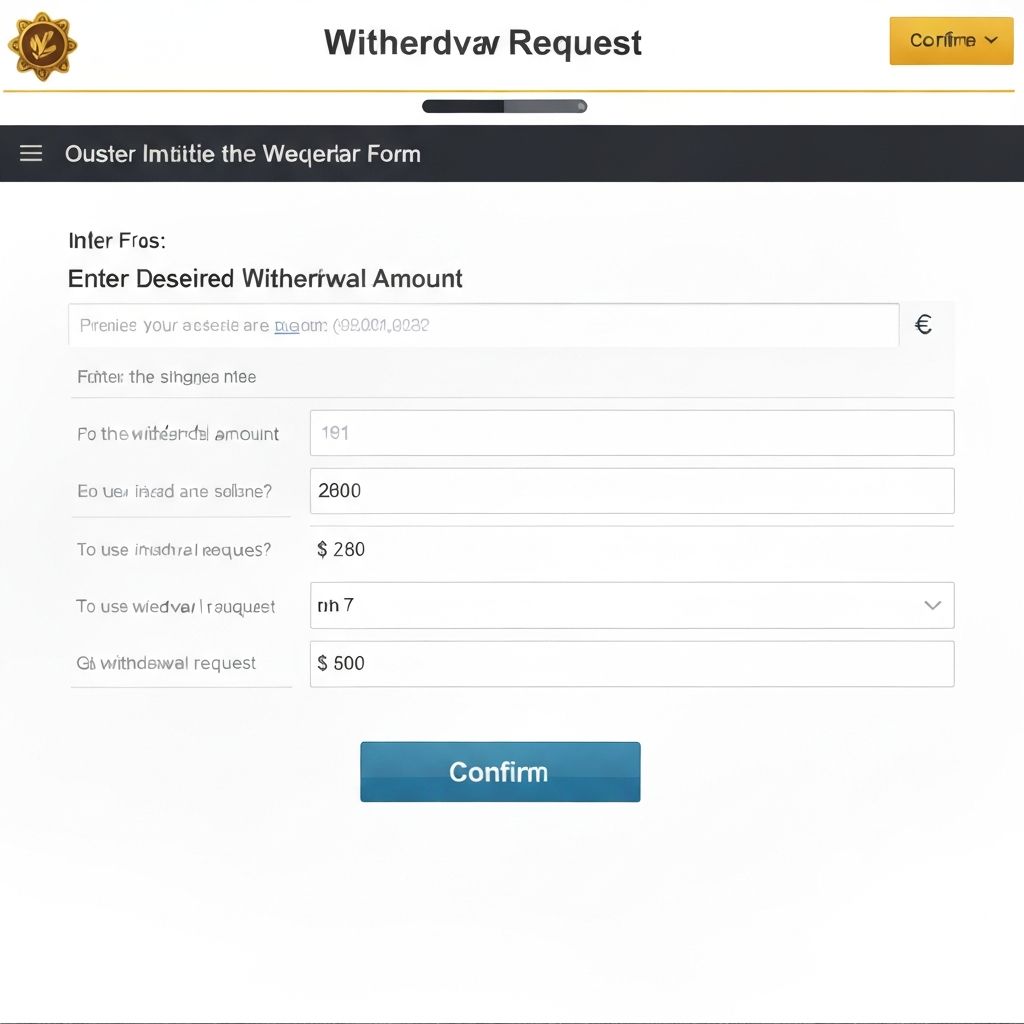The width and height of the screenshot is (1024, 1024).
Task: Click the input field containing 191
Action: (631, 433)
